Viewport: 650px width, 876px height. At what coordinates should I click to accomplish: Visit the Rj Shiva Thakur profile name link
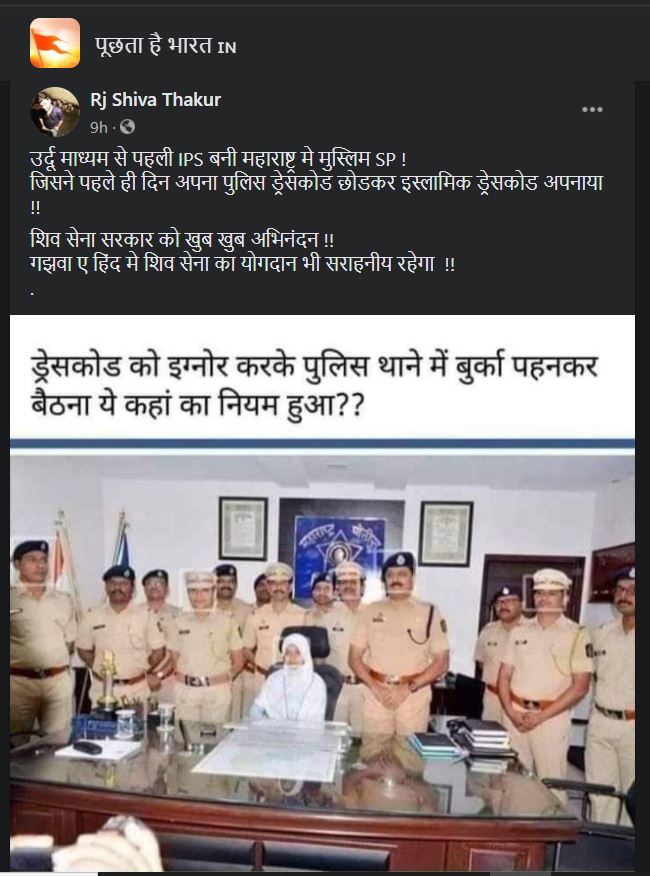coord(155,99)
